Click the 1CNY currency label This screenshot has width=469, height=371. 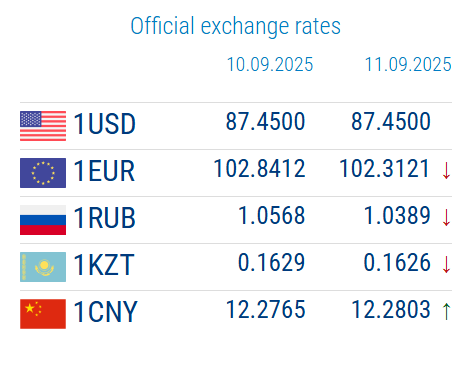pyautogui.click(x=105, y=312)
